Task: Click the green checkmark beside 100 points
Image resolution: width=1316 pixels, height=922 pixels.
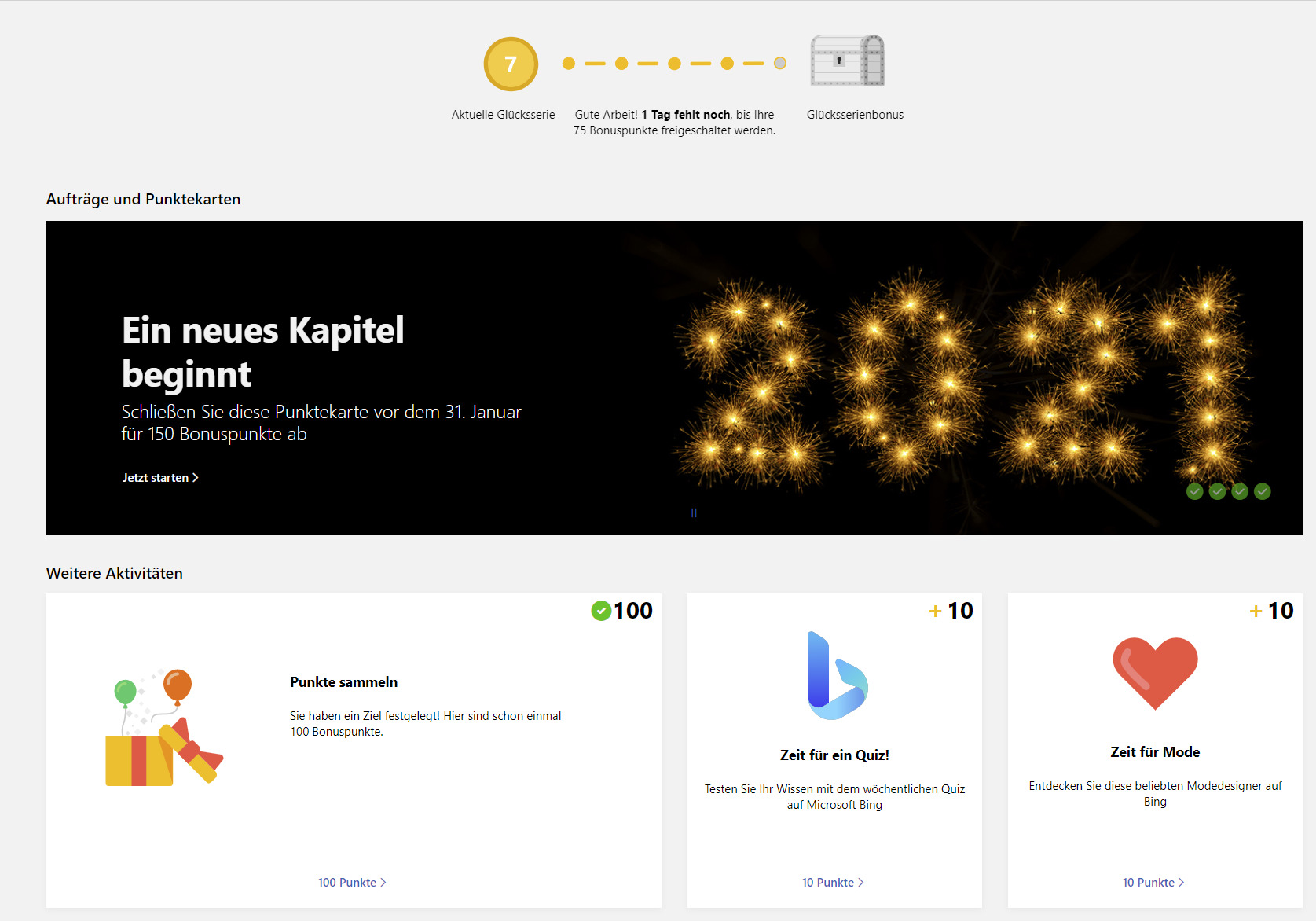Action: click(601, 611)
